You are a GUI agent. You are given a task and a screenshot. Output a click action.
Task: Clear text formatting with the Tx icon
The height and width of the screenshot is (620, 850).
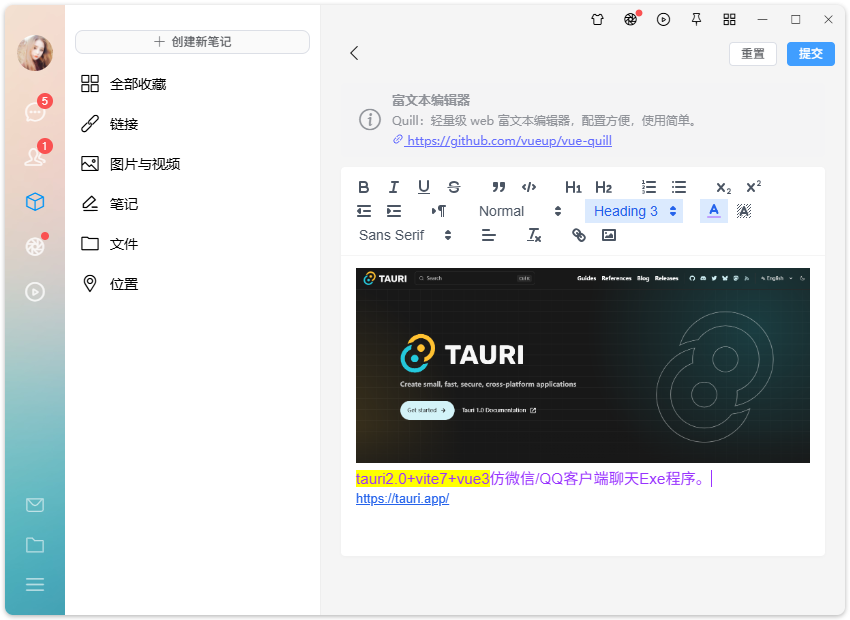(x=533, y=235)
